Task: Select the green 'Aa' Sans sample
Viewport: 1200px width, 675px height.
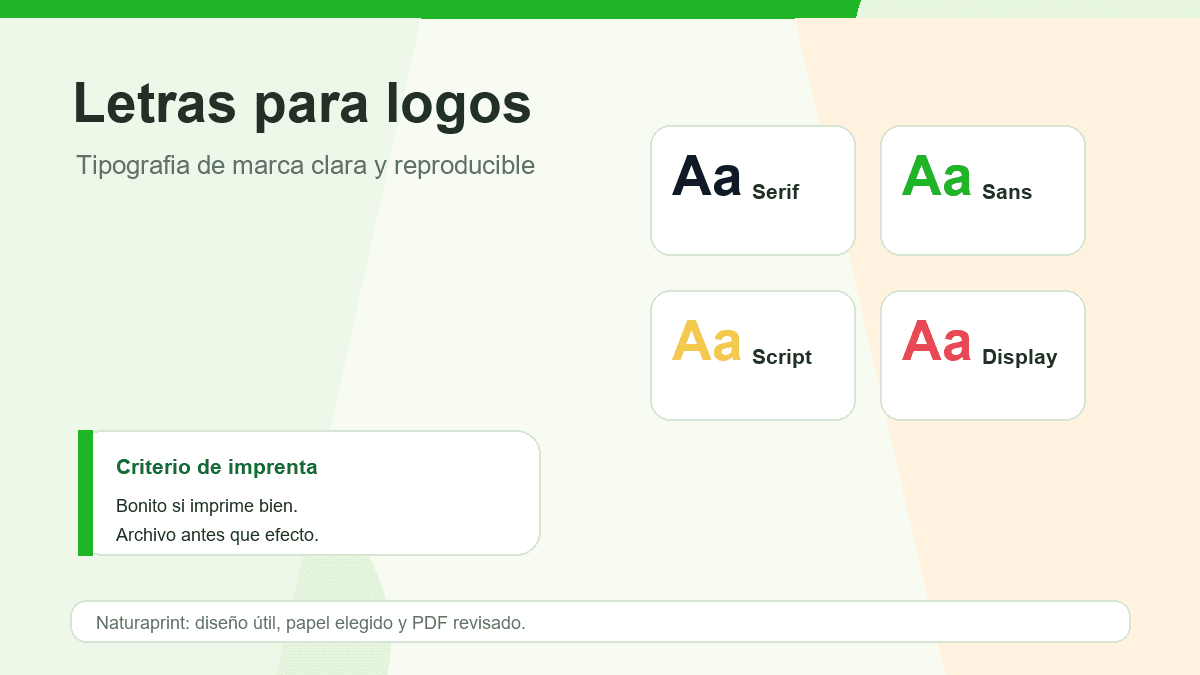Action: 936,176
